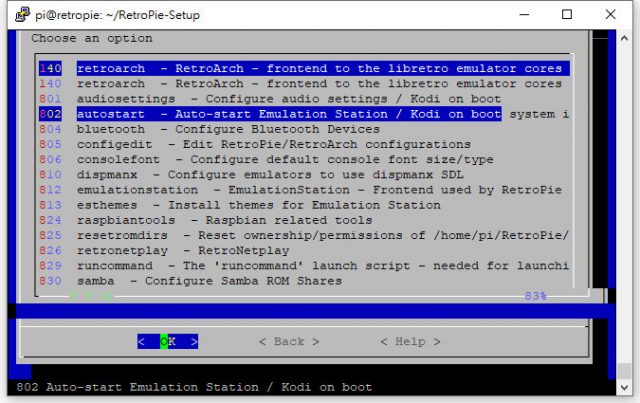Screen dimensions: 640x403
Task: Select 802 autostart menu entry
Action: pos(270,114)
